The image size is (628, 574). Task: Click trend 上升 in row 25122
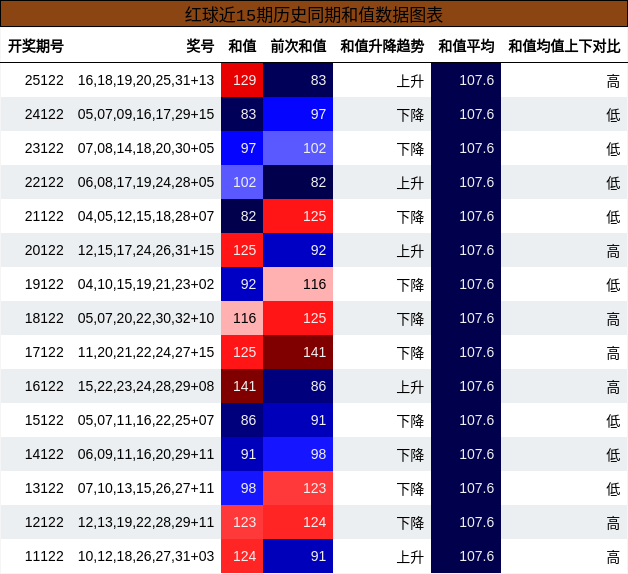click(410, 81)
